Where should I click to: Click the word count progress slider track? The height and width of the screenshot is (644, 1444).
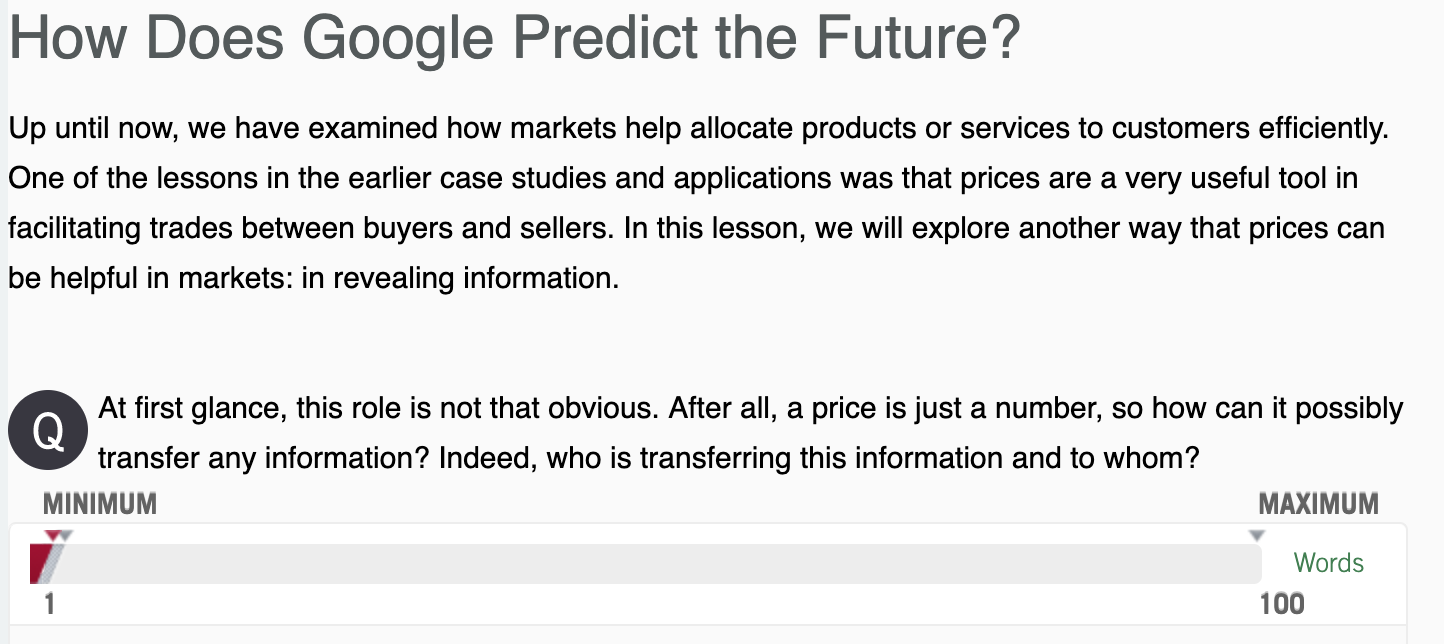(650, 565)
